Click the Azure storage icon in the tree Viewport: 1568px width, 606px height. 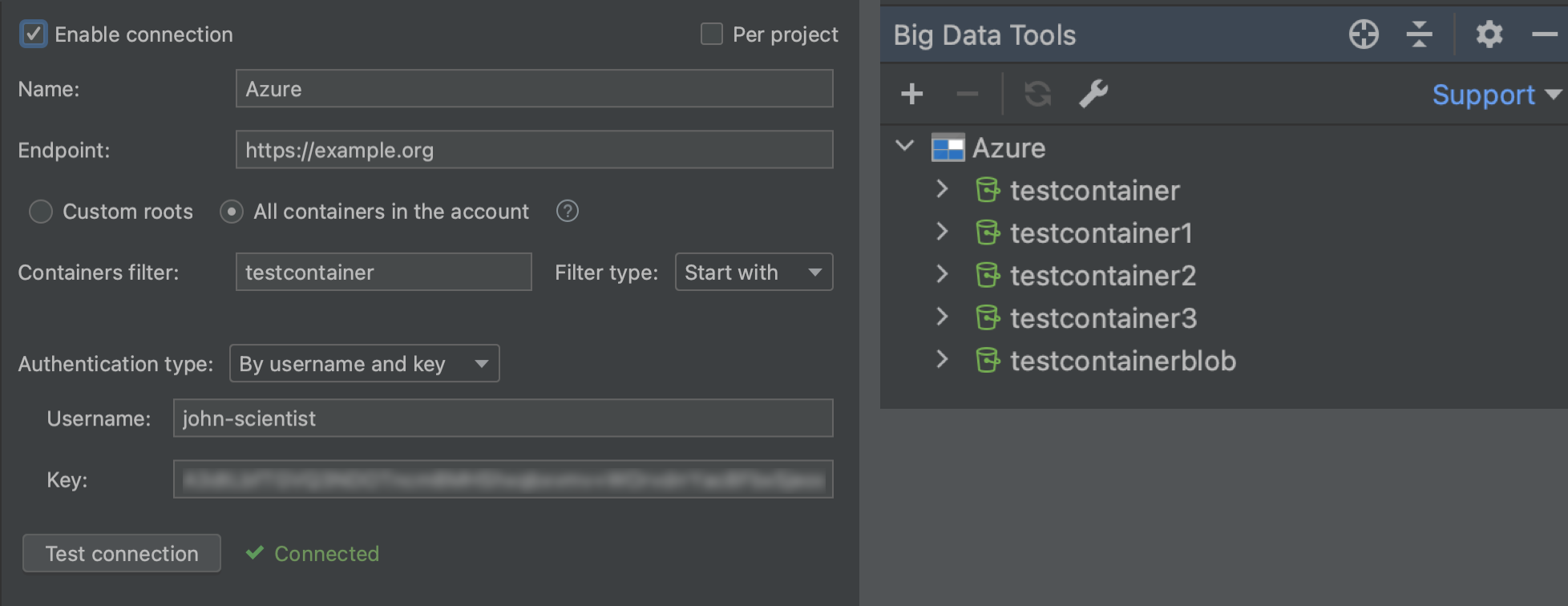(948, 147)
